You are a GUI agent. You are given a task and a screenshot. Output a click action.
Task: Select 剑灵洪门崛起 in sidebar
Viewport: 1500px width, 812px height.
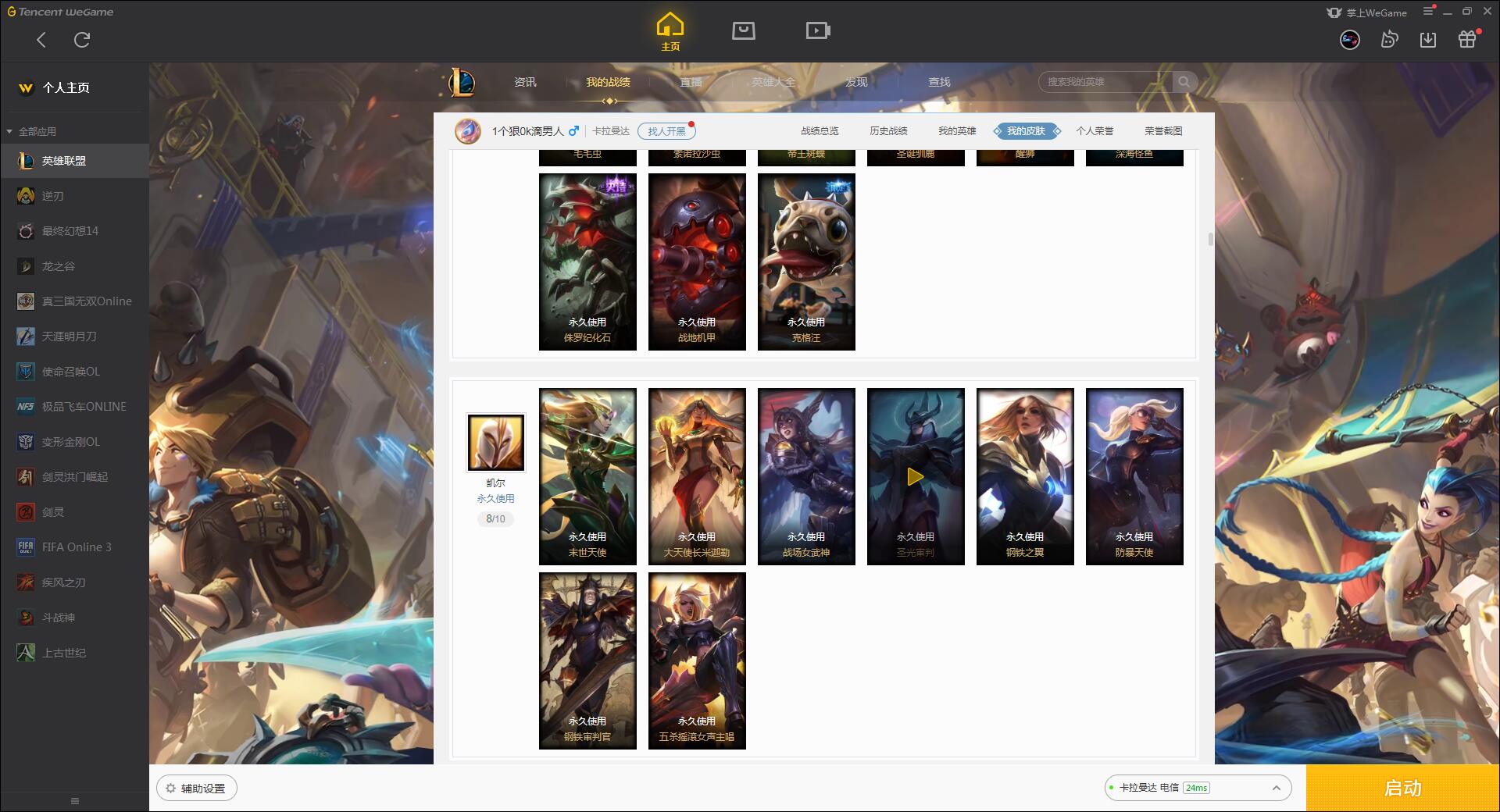[74, 477]
